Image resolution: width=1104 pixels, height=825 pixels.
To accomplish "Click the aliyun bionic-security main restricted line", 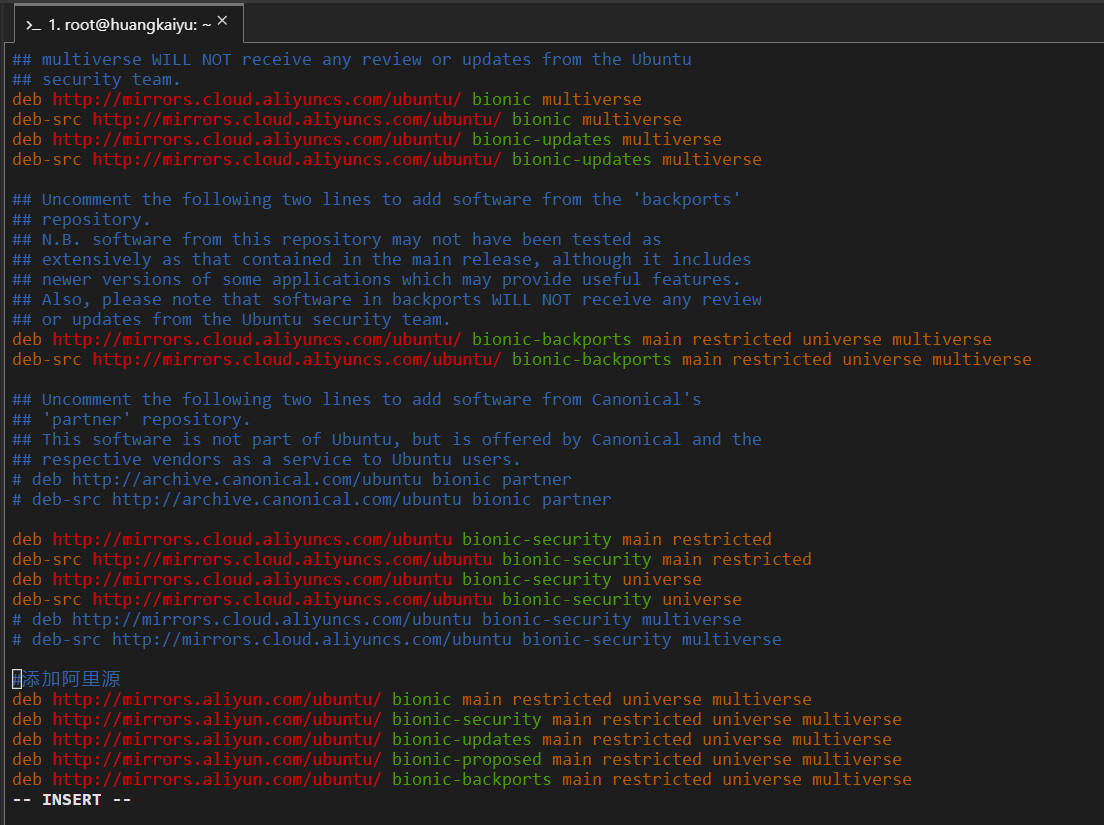I will pos(457,719).
